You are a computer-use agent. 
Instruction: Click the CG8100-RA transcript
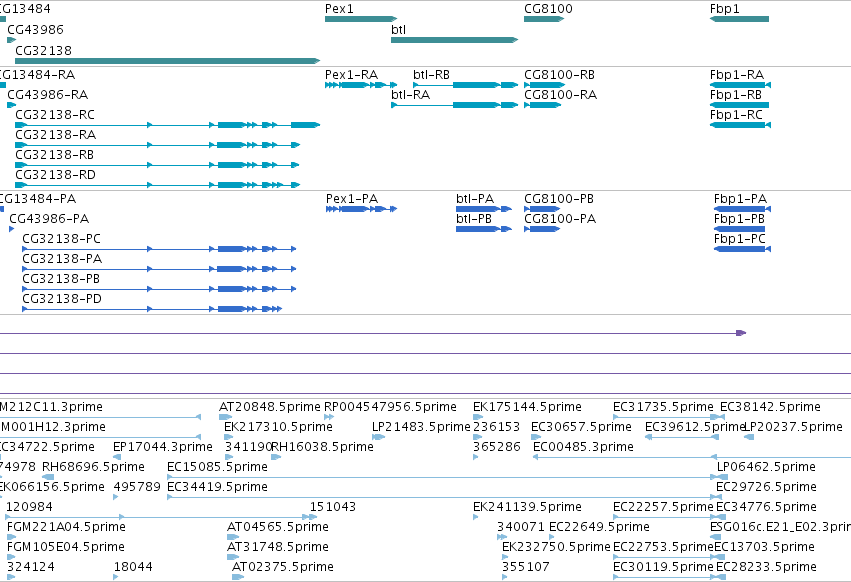pos(542,105)
